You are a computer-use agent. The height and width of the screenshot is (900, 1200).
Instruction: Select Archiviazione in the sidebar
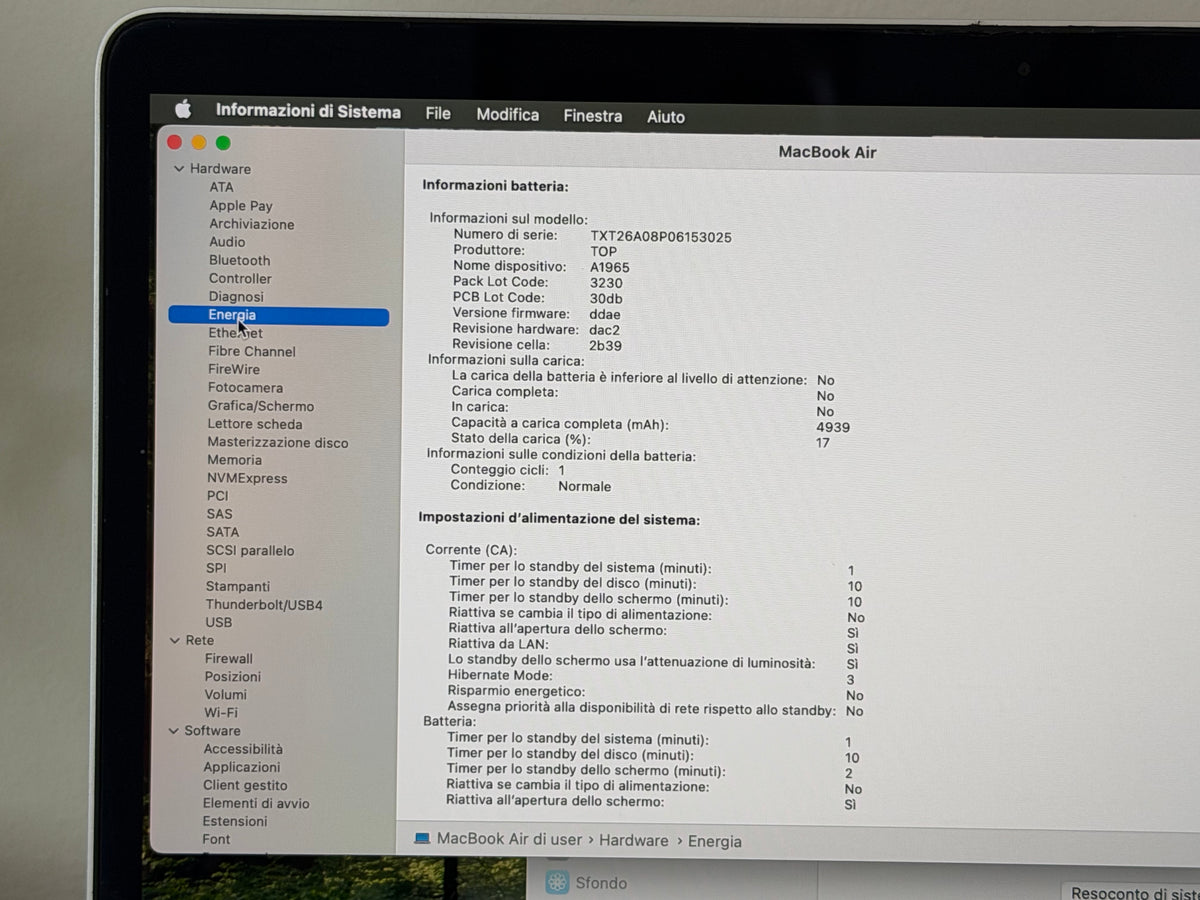pos(252,224)
